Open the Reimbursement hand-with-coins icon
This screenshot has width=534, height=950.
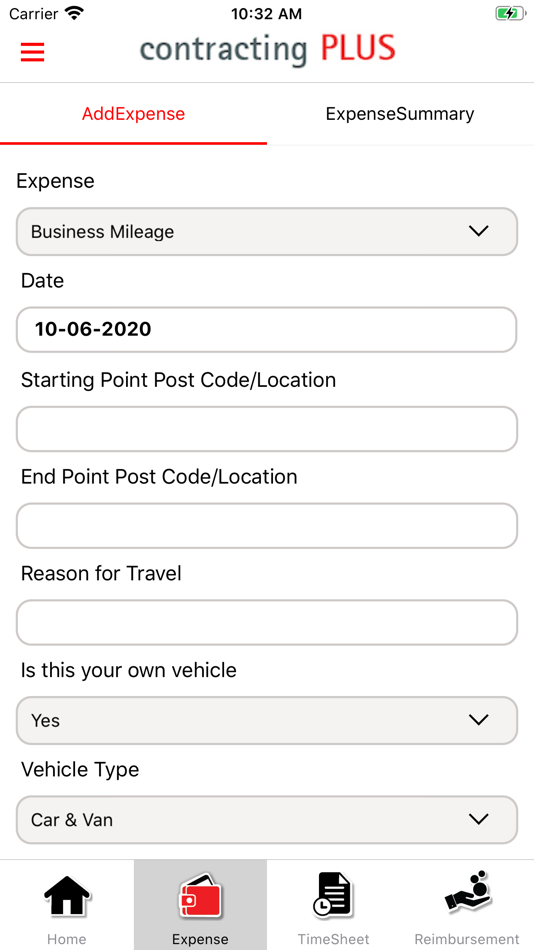pos(467,892)
